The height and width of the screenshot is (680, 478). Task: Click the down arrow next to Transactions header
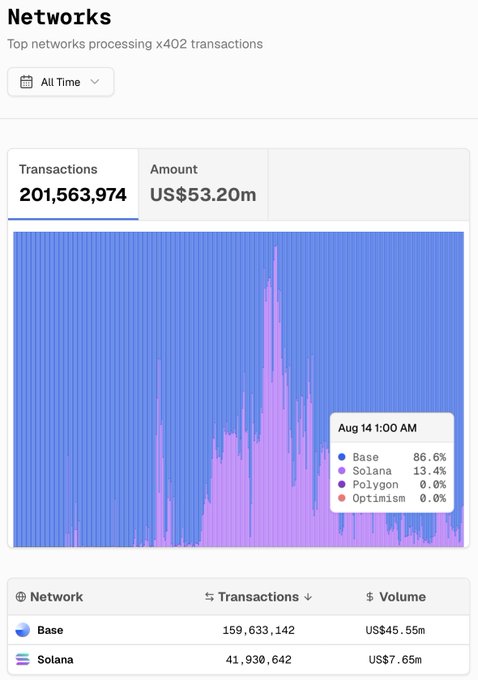coord(308,597)
